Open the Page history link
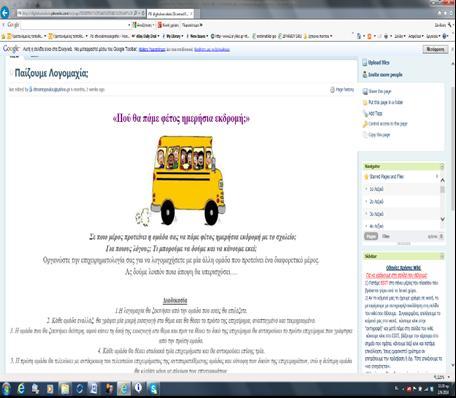456x398 pixels. pyautogui.click(x=345, y=89)
